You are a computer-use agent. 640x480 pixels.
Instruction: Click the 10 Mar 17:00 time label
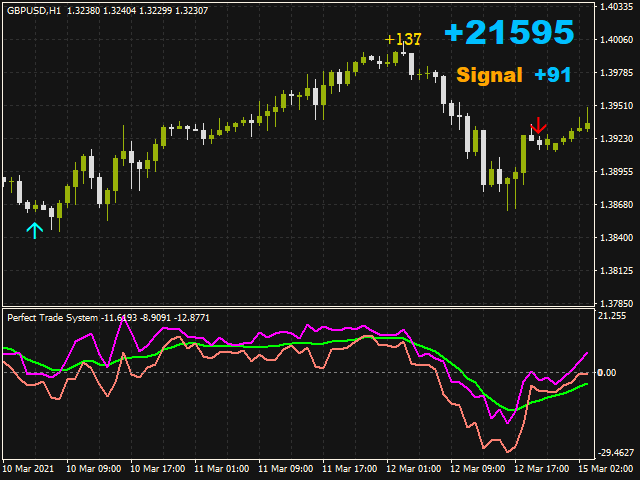pyautogui.click(x=158, y=469)
